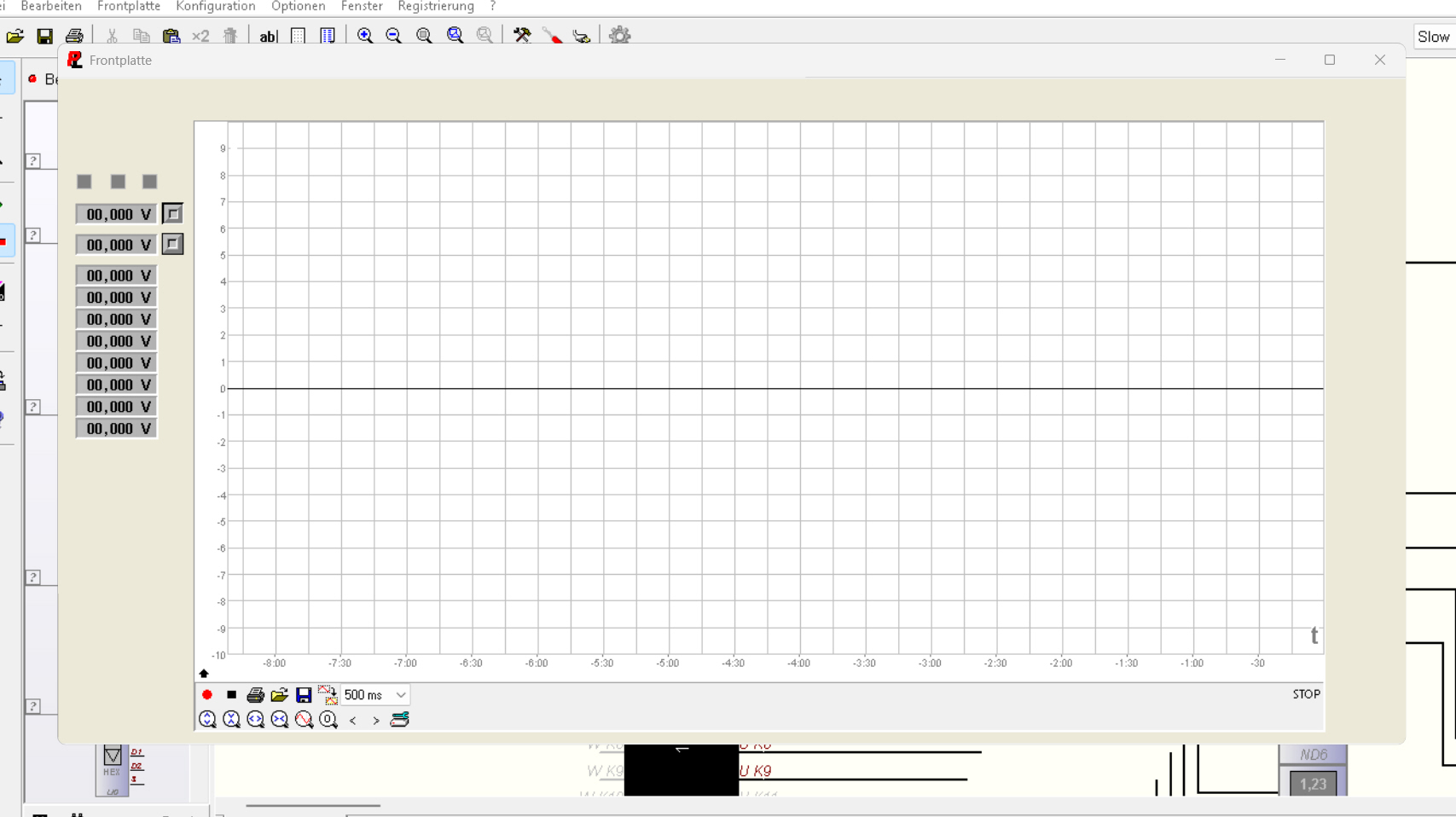1456x817 pixels.
Task: Toggle the upper channel checkbox beside 00,000 V
Action: (x=172, y=214)
